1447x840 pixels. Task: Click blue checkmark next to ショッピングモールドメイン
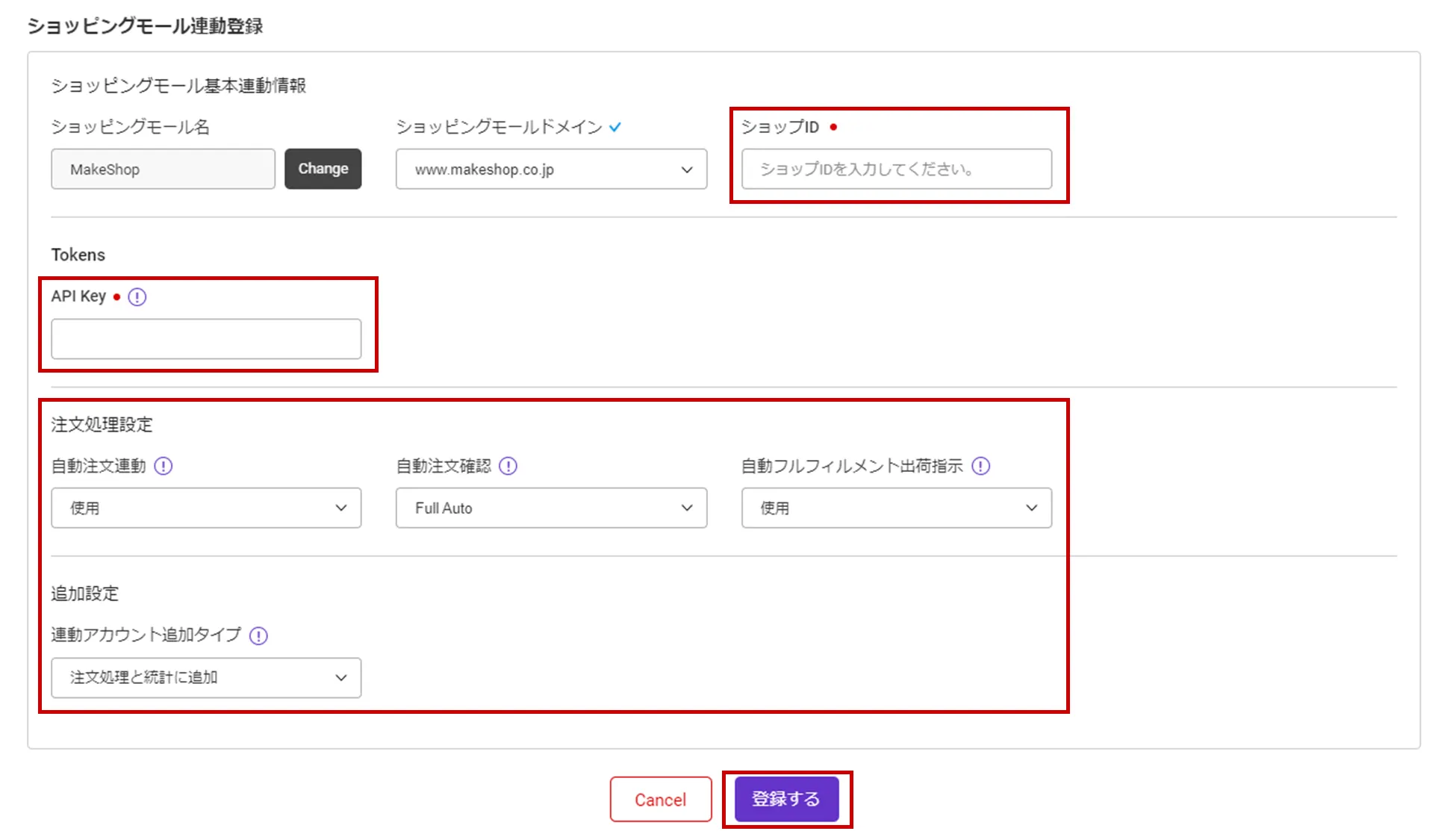coord(615,128)
